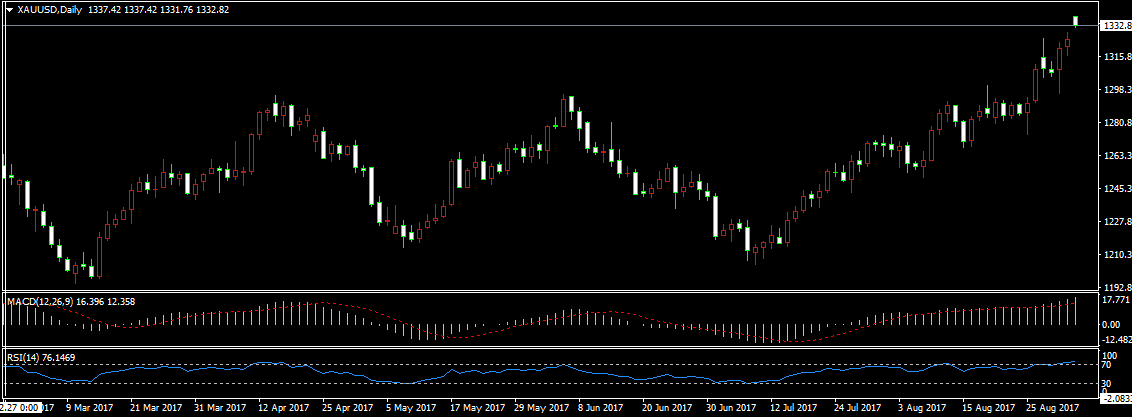Click the 9 Mar 2017 date label
This screenshot has height=417, width=1132.
pyautogui.click(x=90, y=408)
